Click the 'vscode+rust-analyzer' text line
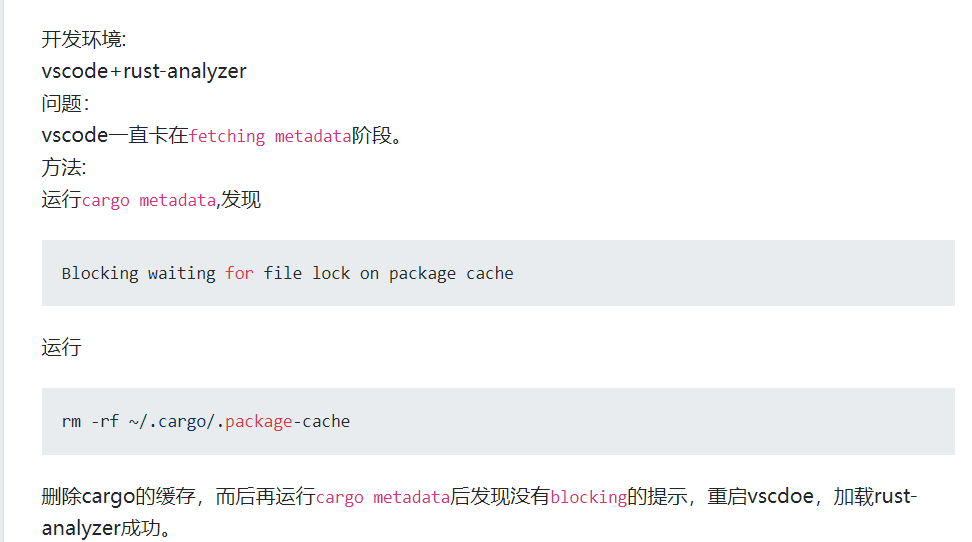 coord(144,71)
